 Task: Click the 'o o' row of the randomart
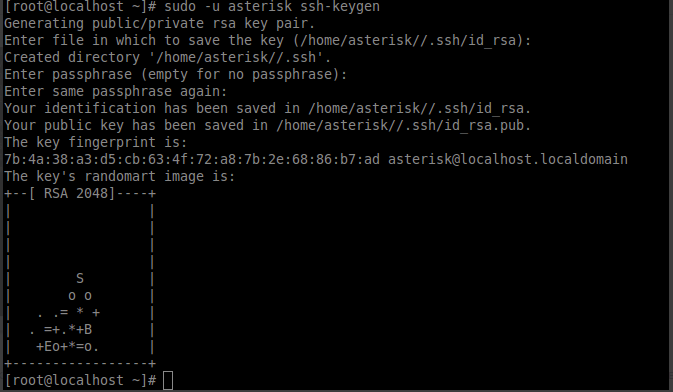pos(80,296)
